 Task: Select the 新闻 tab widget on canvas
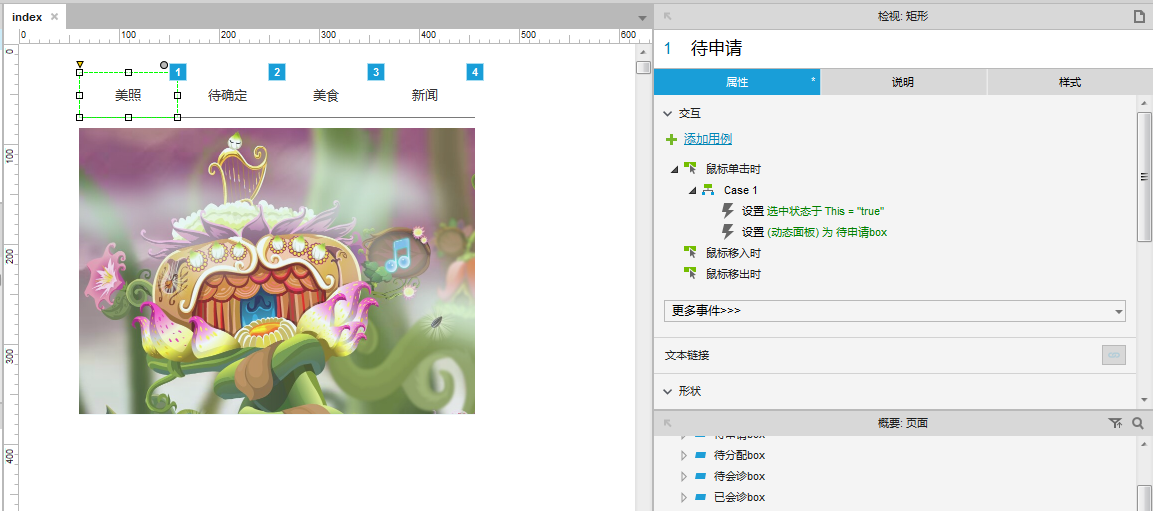425,95
